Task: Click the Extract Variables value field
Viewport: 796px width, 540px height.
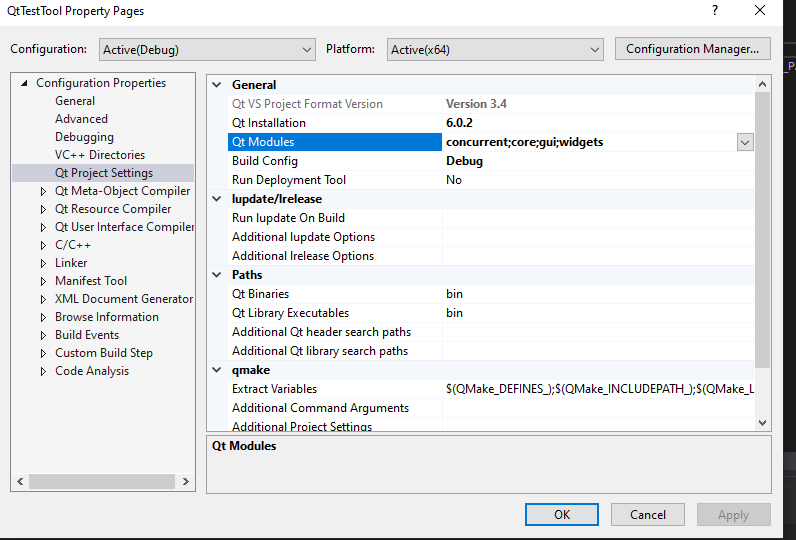Action: (x=599, y=389)
